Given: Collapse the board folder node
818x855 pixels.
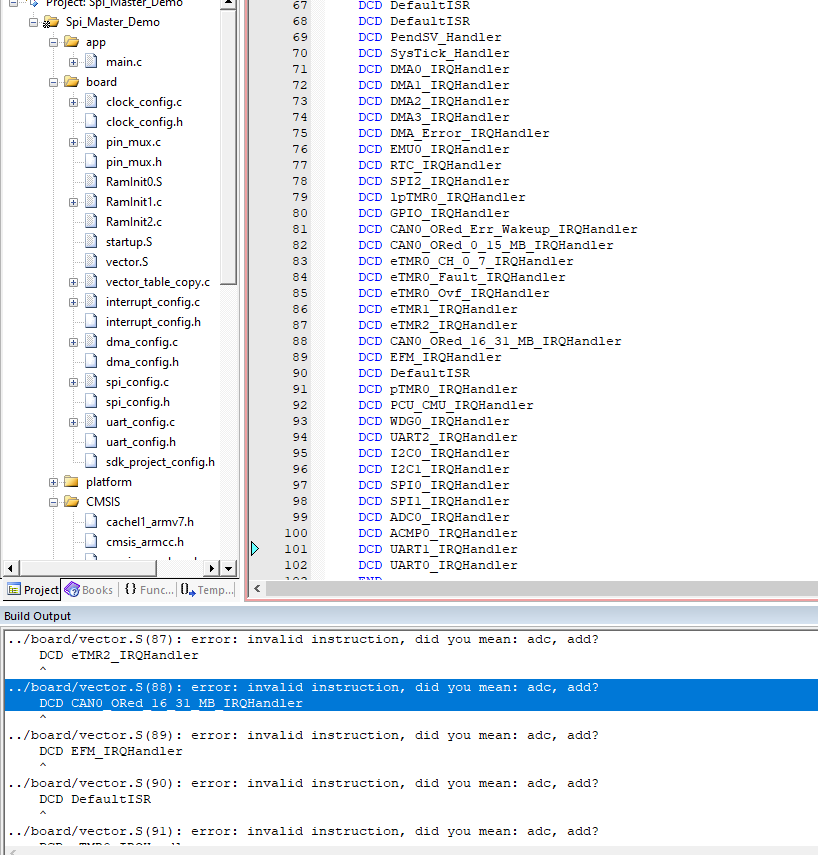Looking at the screenshot, I should pyautogui.click(x=54, y=82).
